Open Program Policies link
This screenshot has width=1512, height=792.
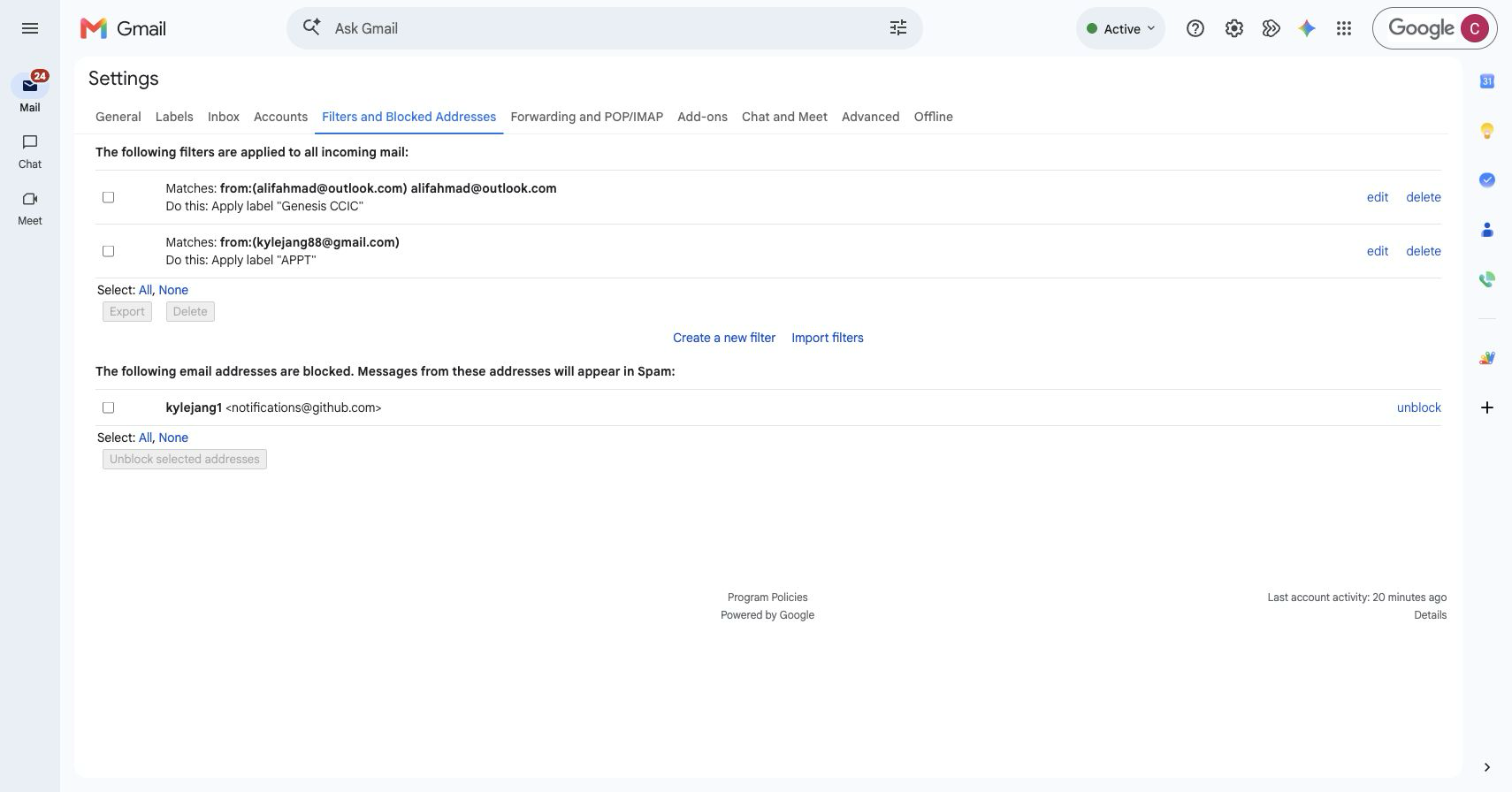pyautogui.click(x=767, y=598)
